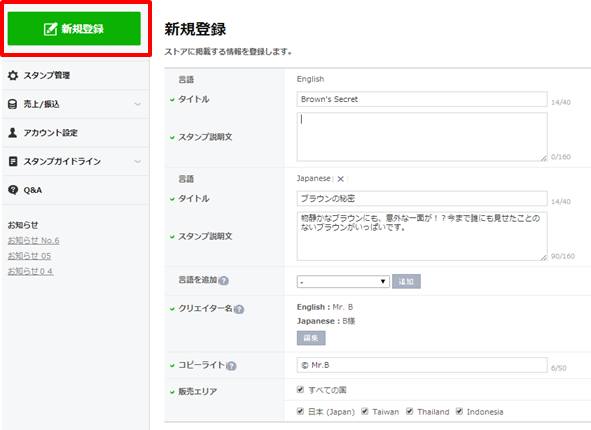Image resolution: width=591 pixels, height=430 pixels.
Task: Click the English title field Brown's Secret
Action: point(422,99)
